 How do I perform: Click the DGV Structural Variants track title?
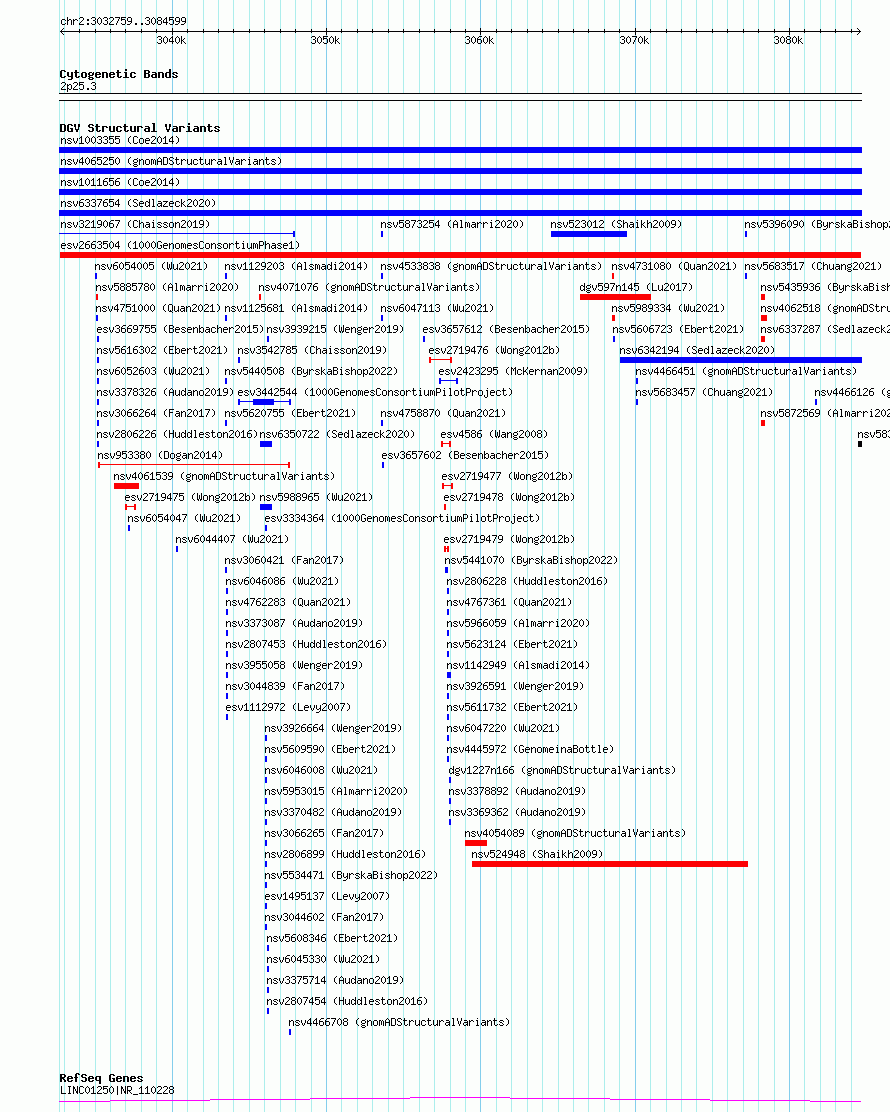pyautogui.click(x=140, y=128)
